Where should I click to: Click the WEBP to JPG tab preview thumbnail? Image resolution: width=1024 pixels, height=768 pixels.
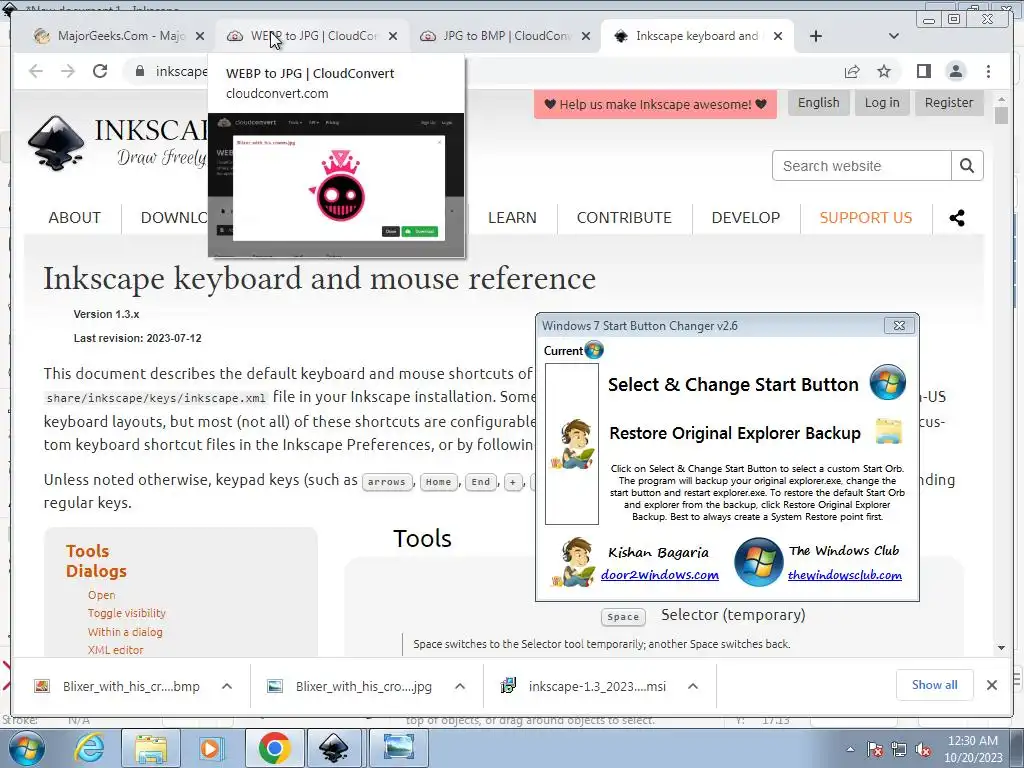pos(336,185)
